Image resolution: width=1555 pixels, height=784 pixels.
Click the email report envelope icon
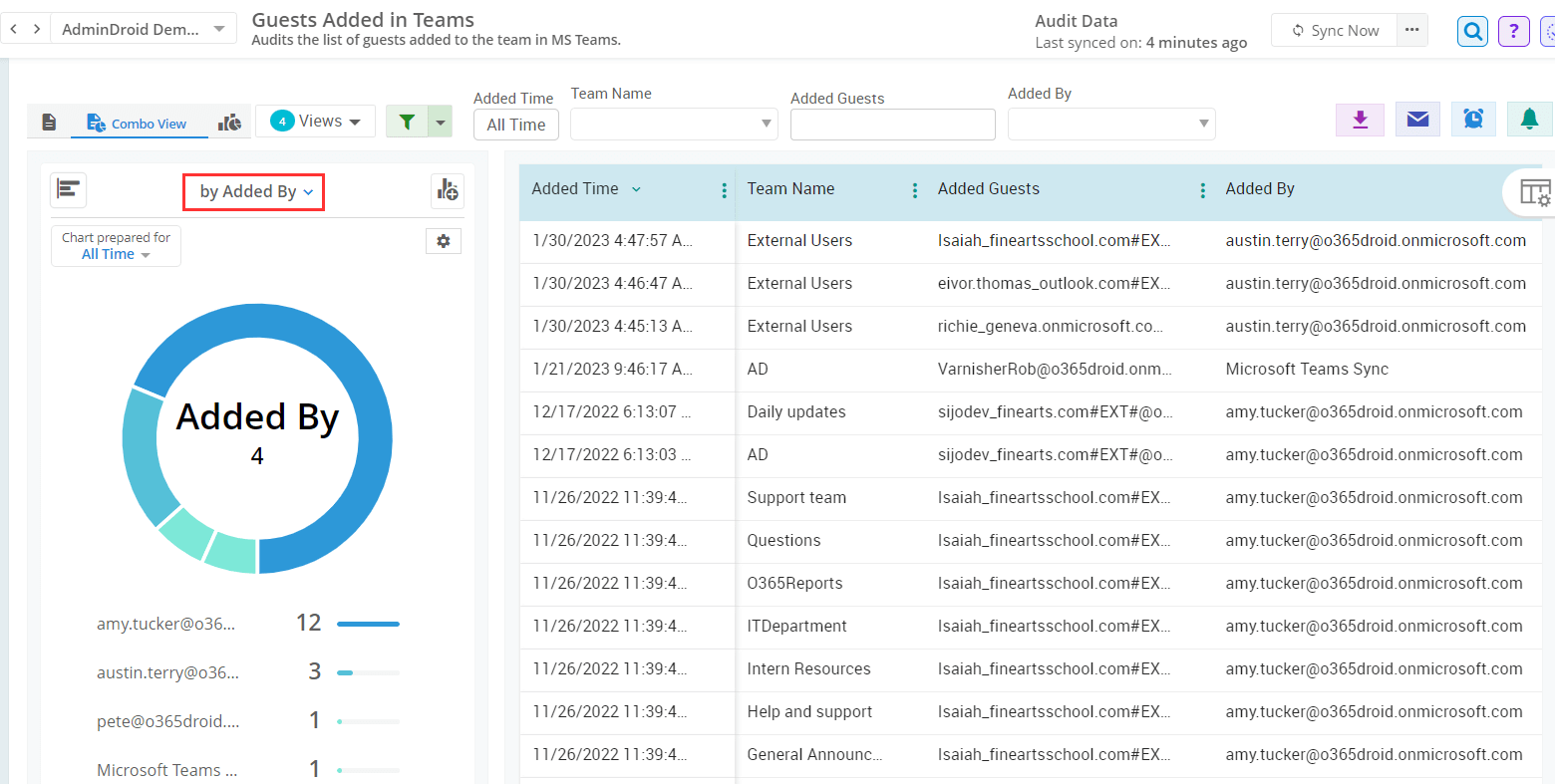point(1417,120)
